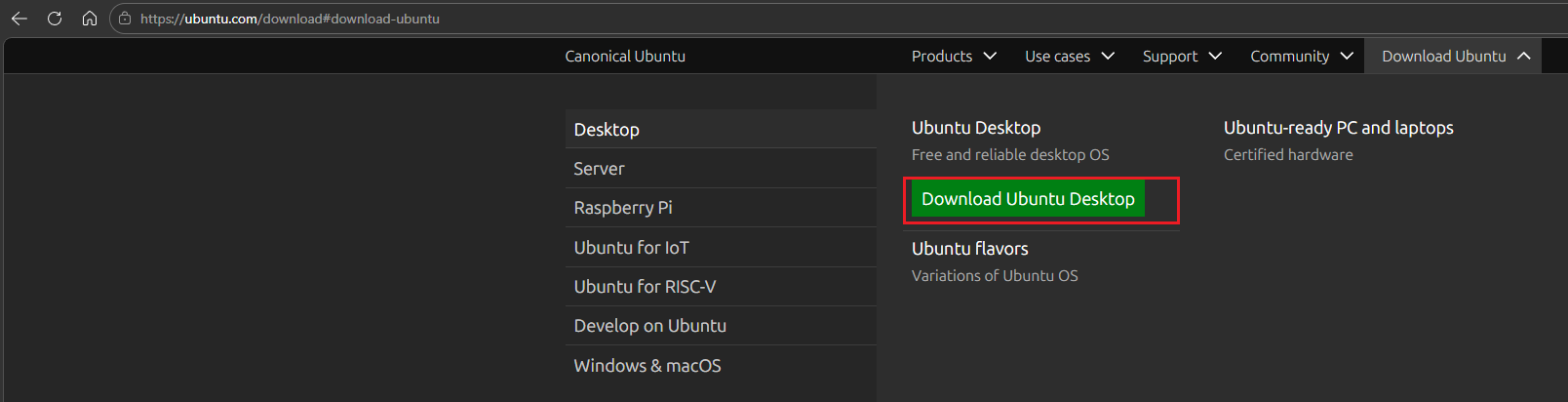Viewport: 1568px width, 402px height.
Task: Collapse the Download Ubuntu menu
Action: pos(1455,57)
